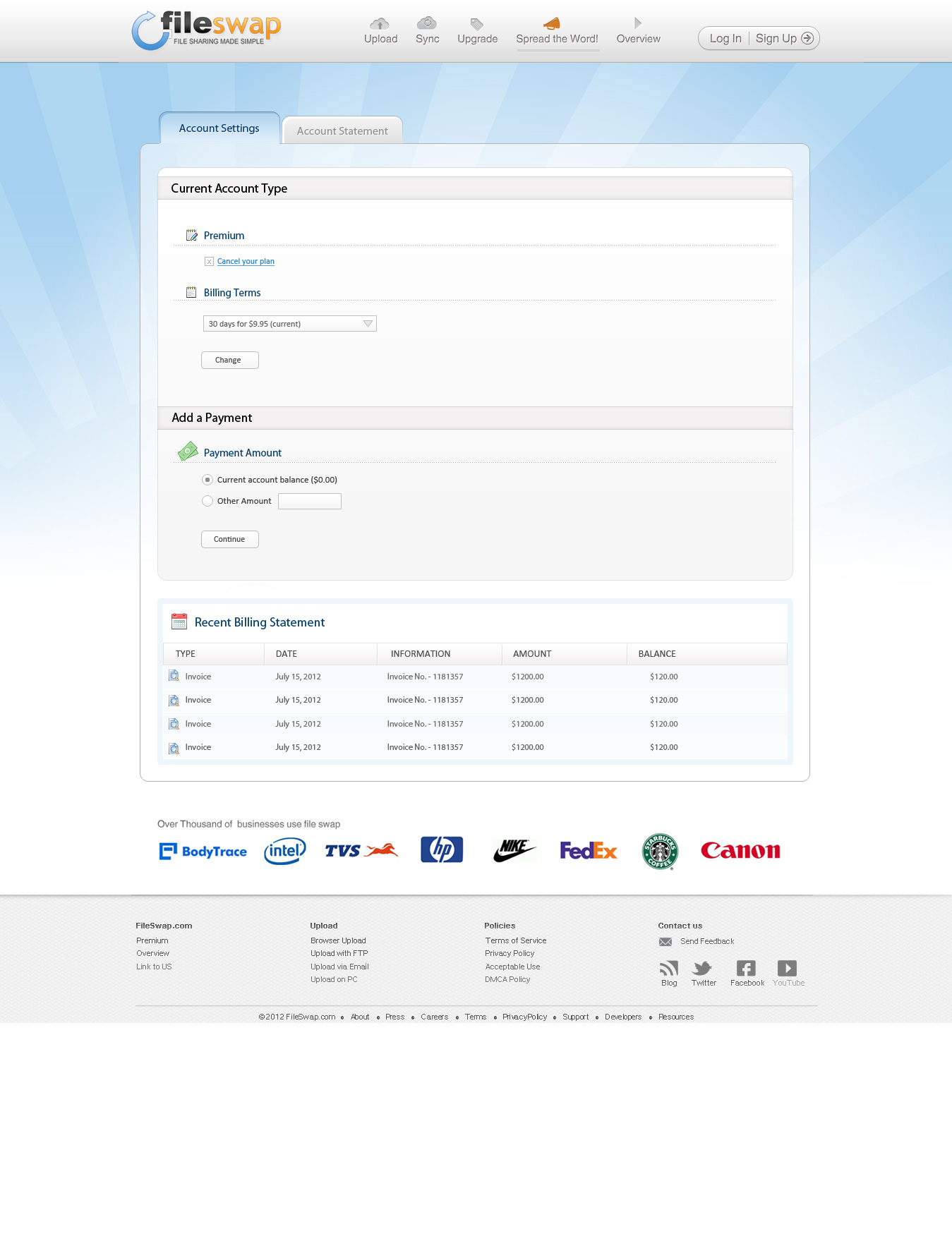
Task: Select the Account Settings tab
Action: click(x=219, y=128)
